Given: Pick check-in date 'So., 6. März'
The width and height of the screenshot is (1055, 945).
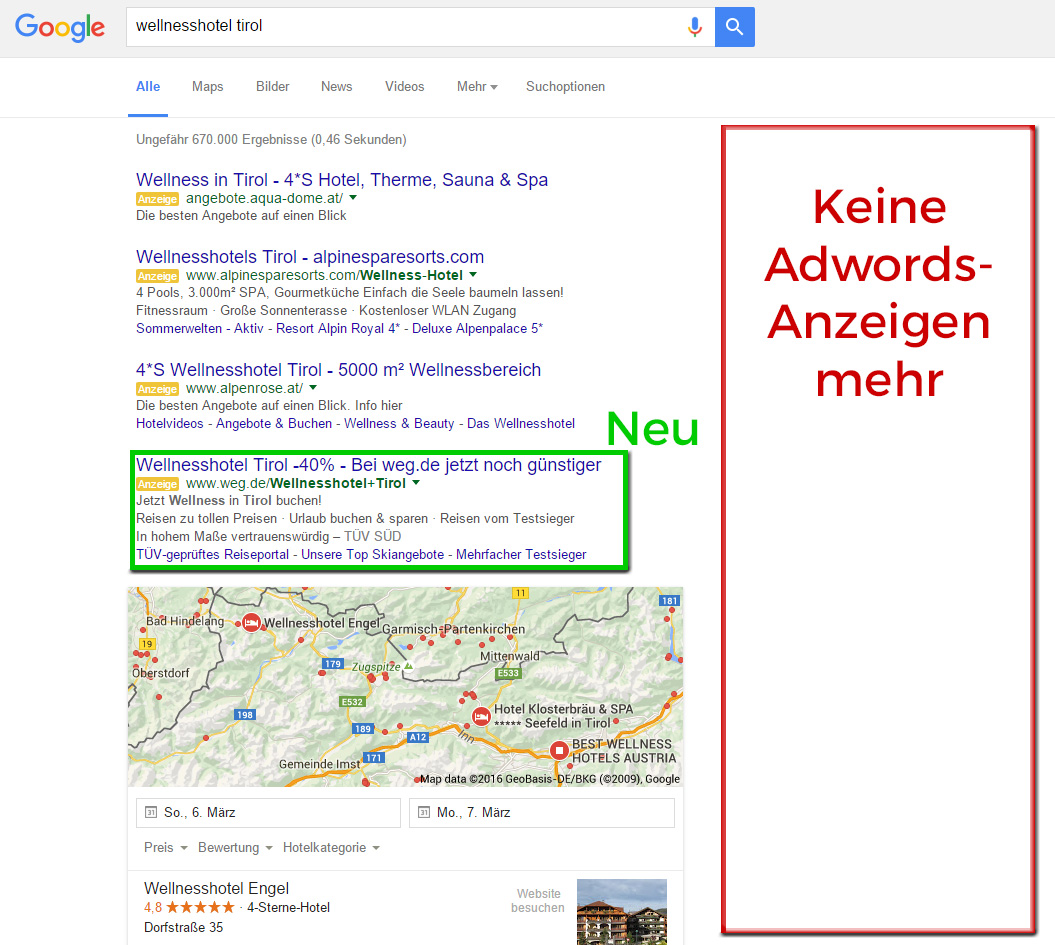Looking at the screenshot, I should (268, 812).
